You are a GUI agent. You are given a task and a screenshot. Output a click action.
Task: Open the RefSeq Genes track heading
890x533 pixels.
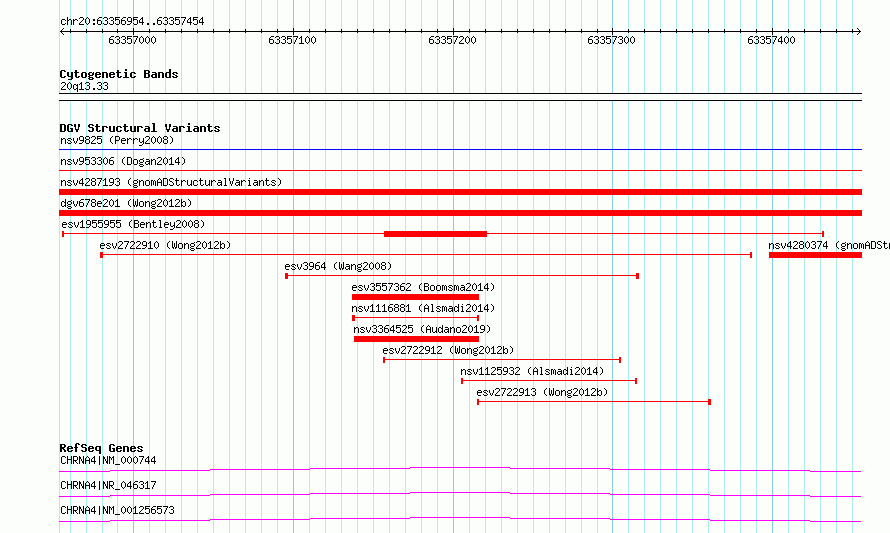pos(101,448)
